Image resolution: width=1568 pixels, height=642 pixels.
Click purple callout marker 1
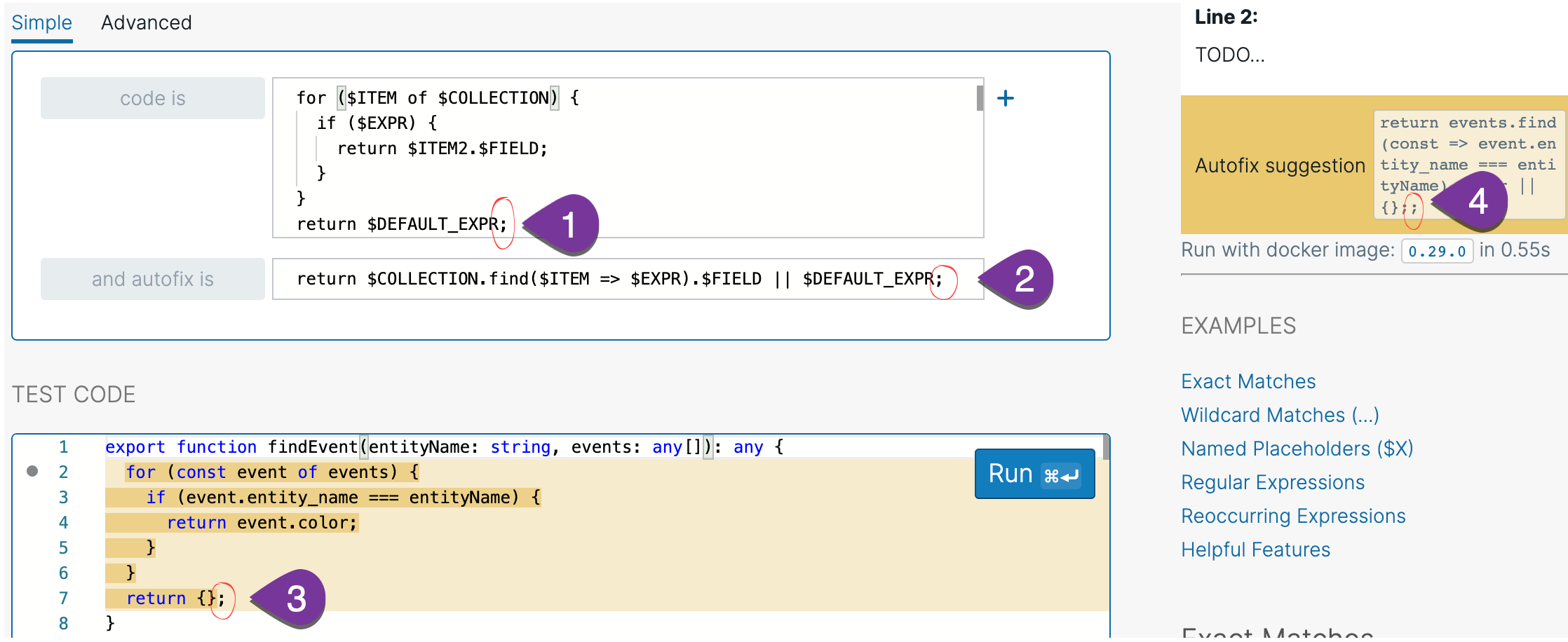click(569, 224)
